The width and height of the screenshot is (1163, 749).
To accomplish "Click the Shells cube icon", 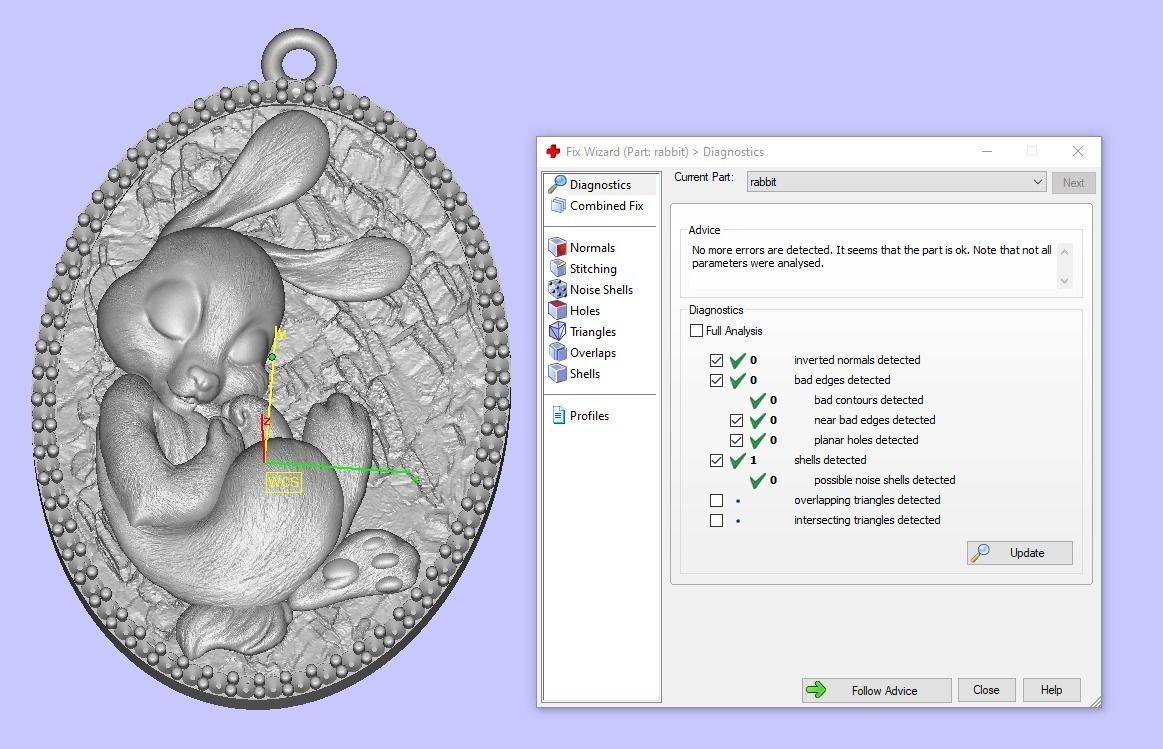I will click(x=557, y=373).
